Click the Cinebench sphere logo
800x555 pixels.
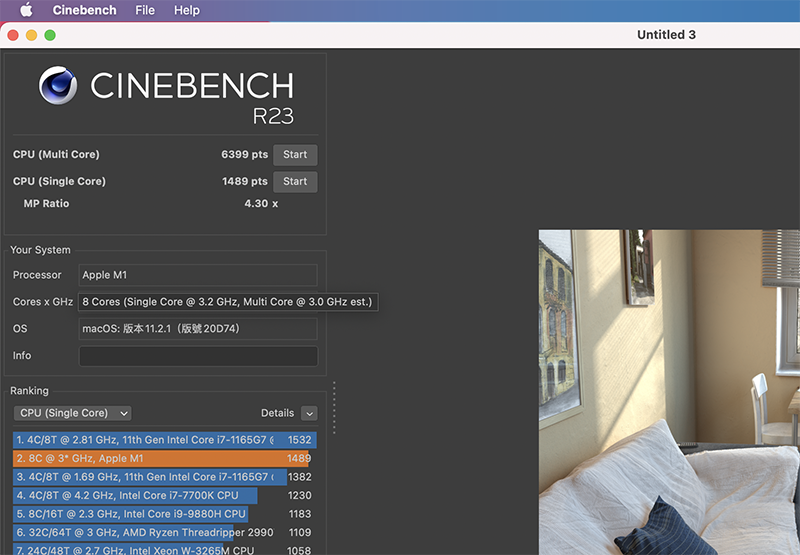click(x=58, y=85)
